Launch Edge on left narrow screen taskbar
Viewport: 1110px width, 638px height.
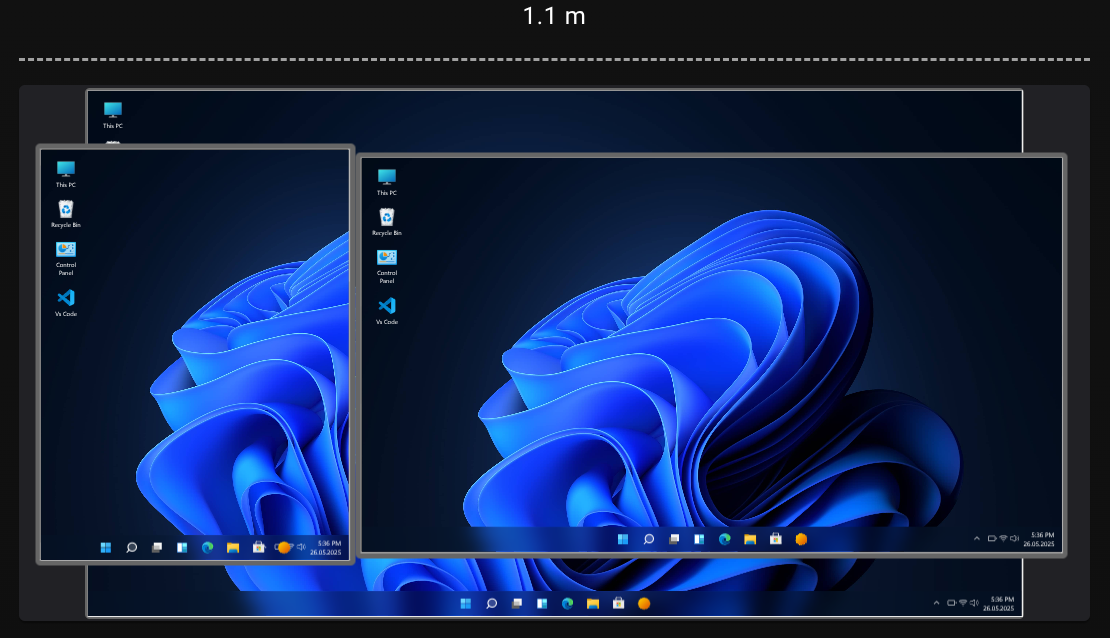tap(207, 547)
